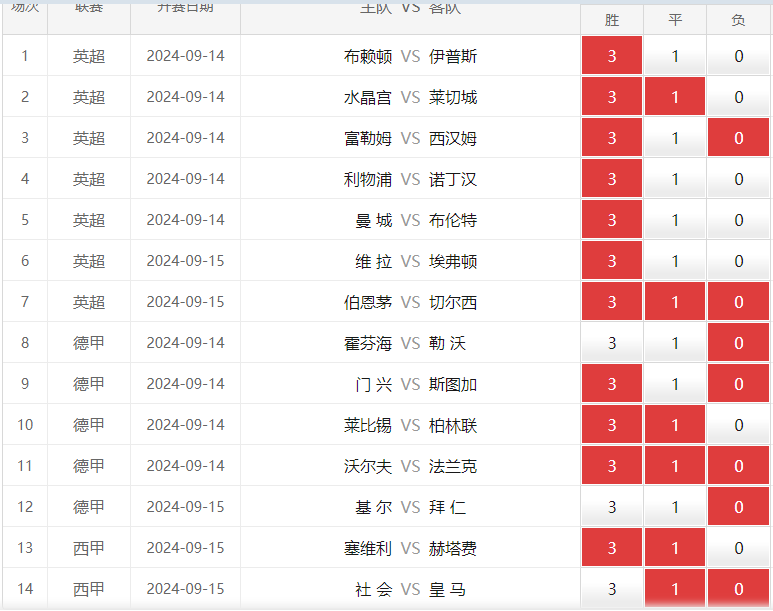Click the 平 column header
Viewport: 773px width, 611px height.
coord(675,20)
